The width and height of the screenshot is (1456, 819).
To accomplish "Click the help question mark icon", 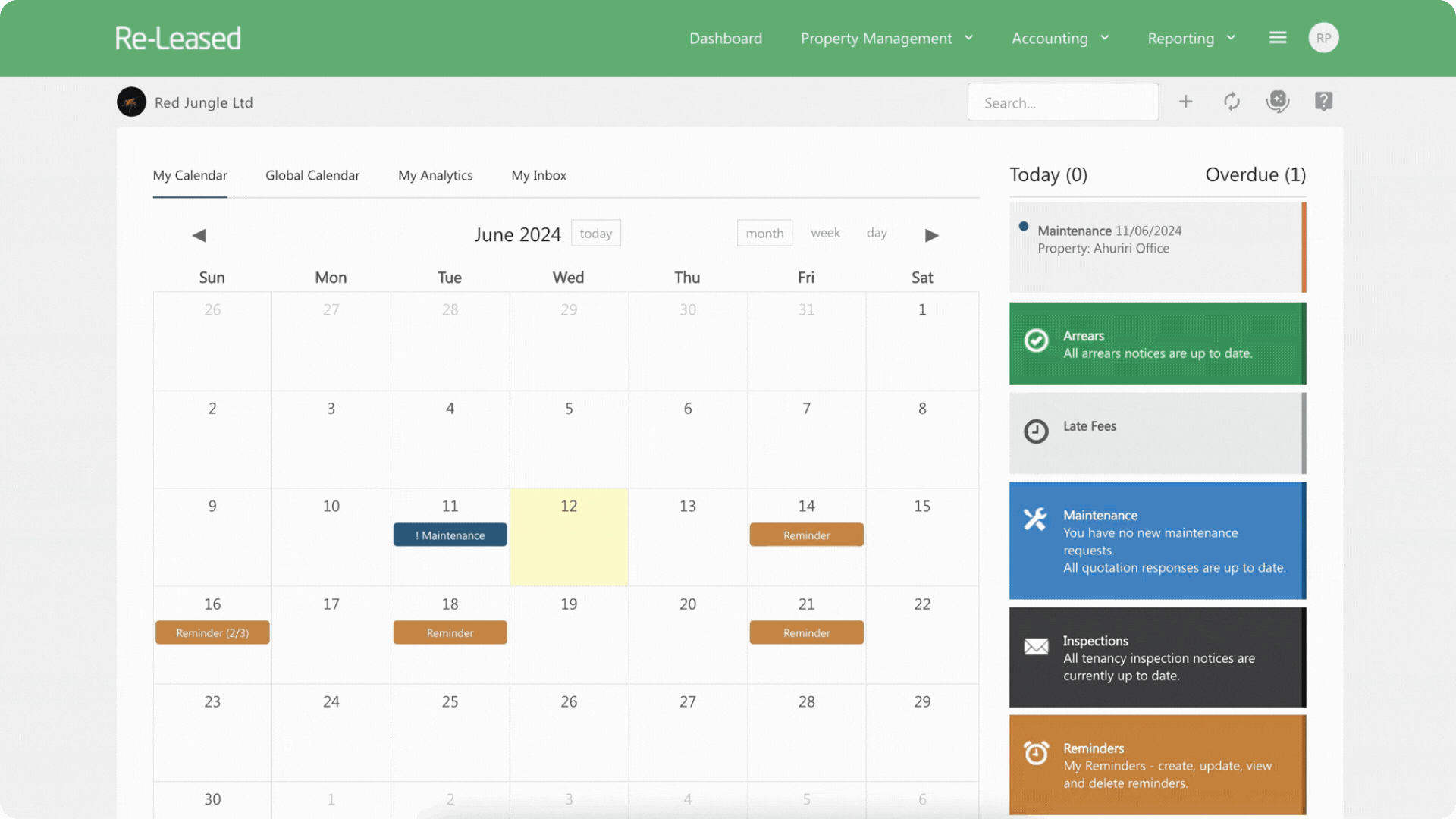I will pos(1323,102).
